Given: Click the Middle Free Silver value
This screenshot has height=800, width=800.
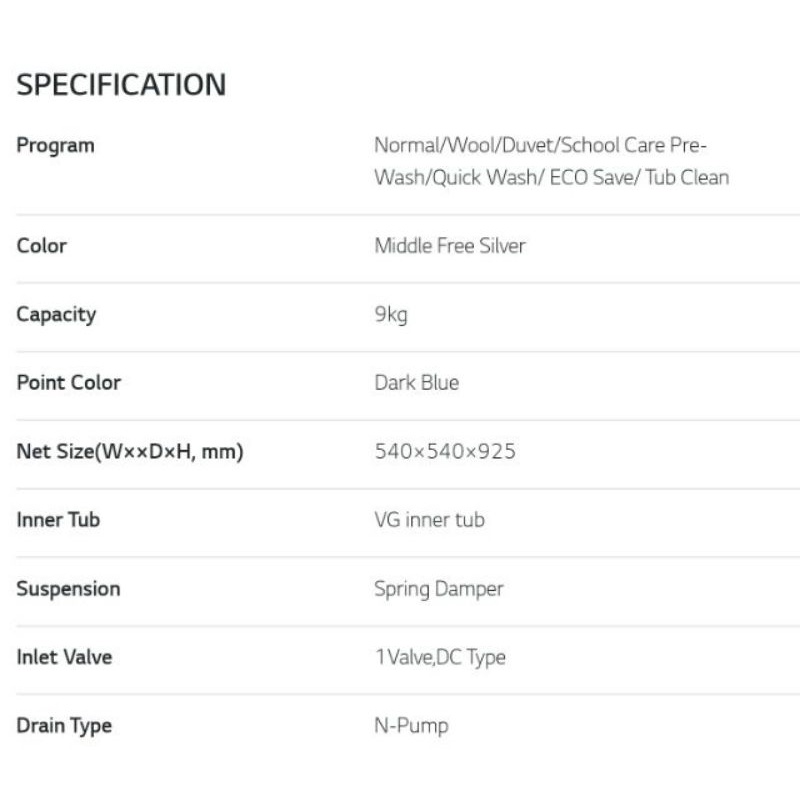Looking at the screenshot, I should pyautogui.click(x=449, y=245).
